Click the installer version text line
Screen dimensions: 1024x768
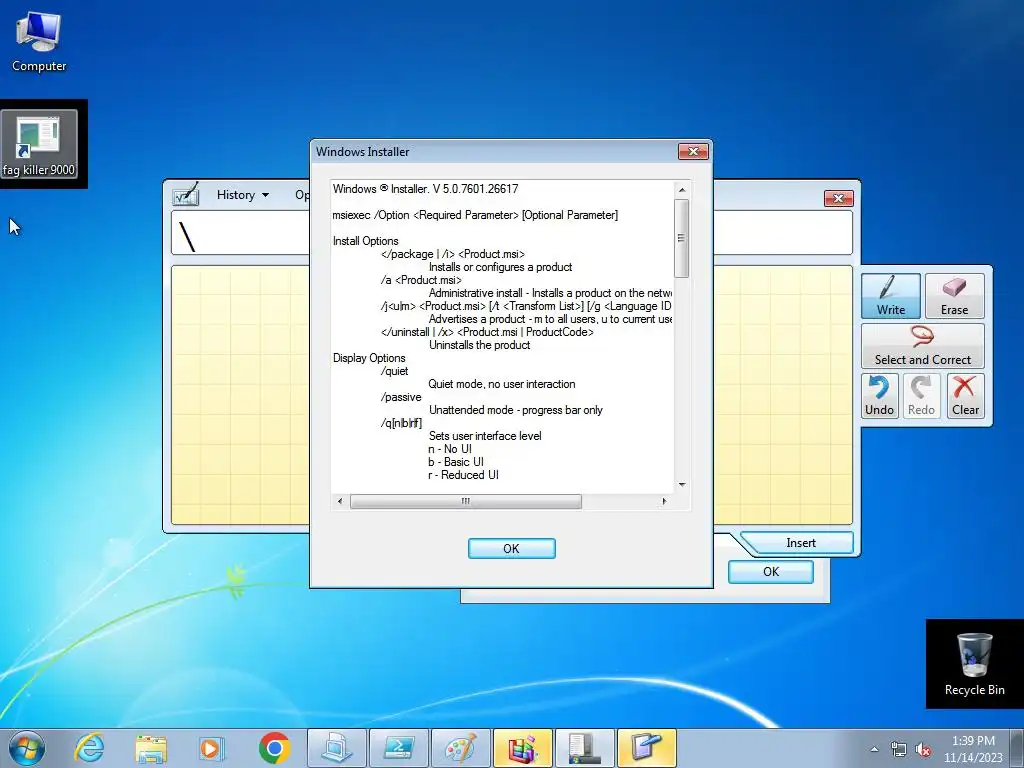[425, 189]
